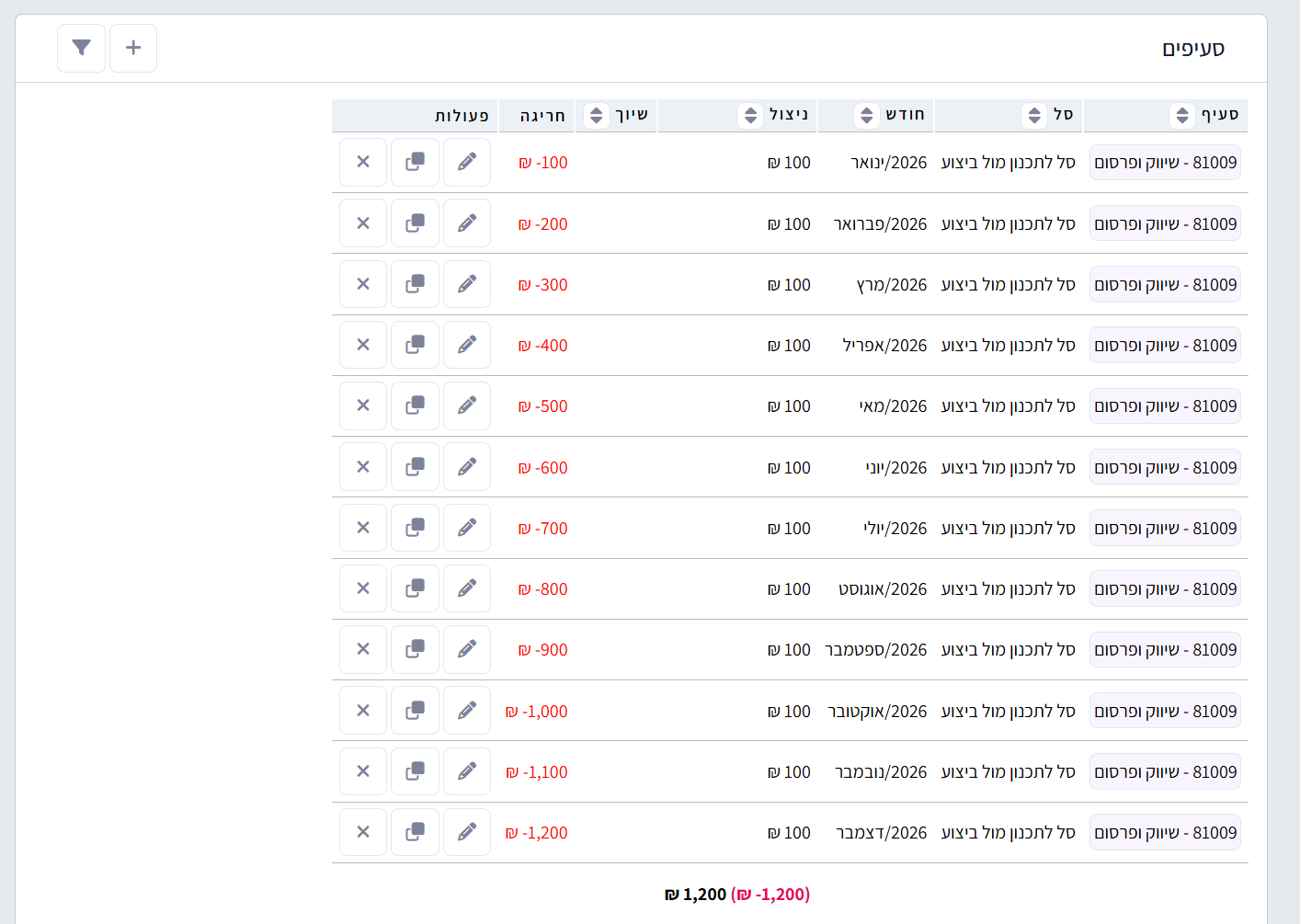This screenshot has width=1300, height=924.
Task: Duplicate the פברואר/2026 row
Action: (415, 223)
